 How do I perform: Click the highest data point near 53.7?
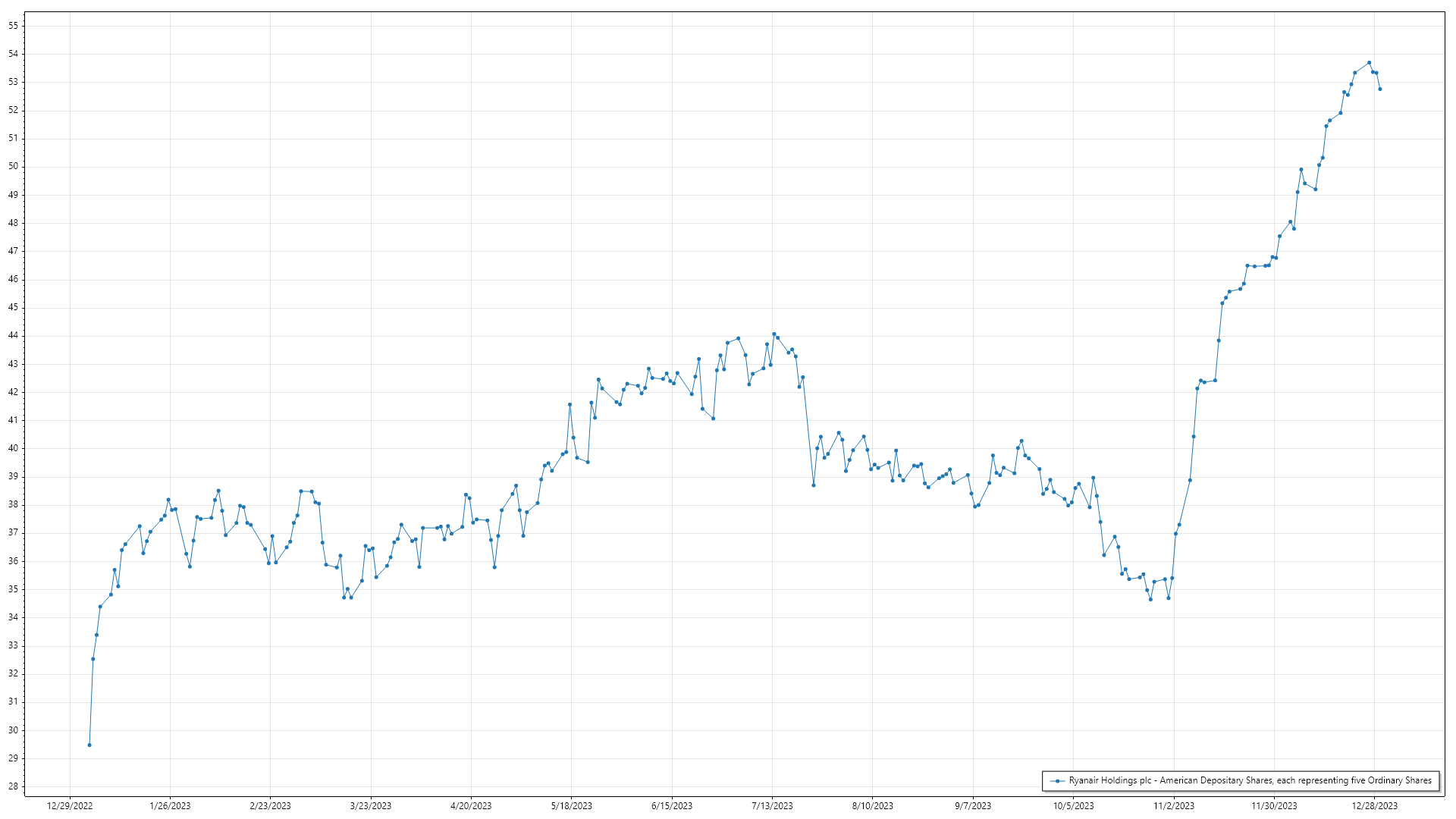click(1369, 63)
